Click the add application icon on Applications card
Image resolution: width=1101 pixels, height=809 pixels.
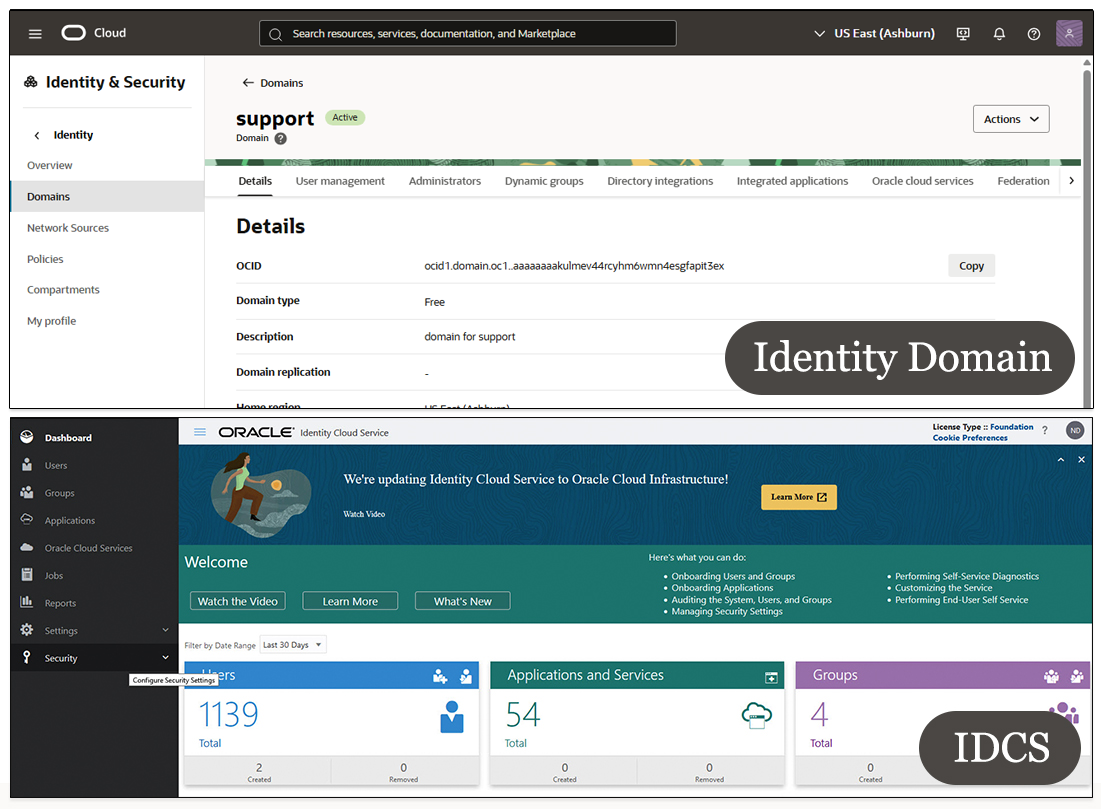click(x=771, y=677)
